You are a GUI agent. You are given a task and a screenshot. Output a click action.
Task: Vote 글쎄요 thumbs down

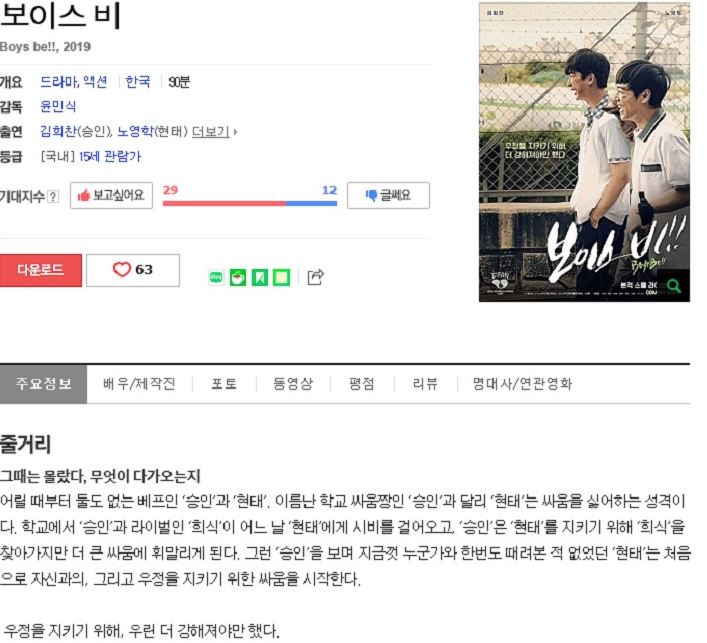388,195
